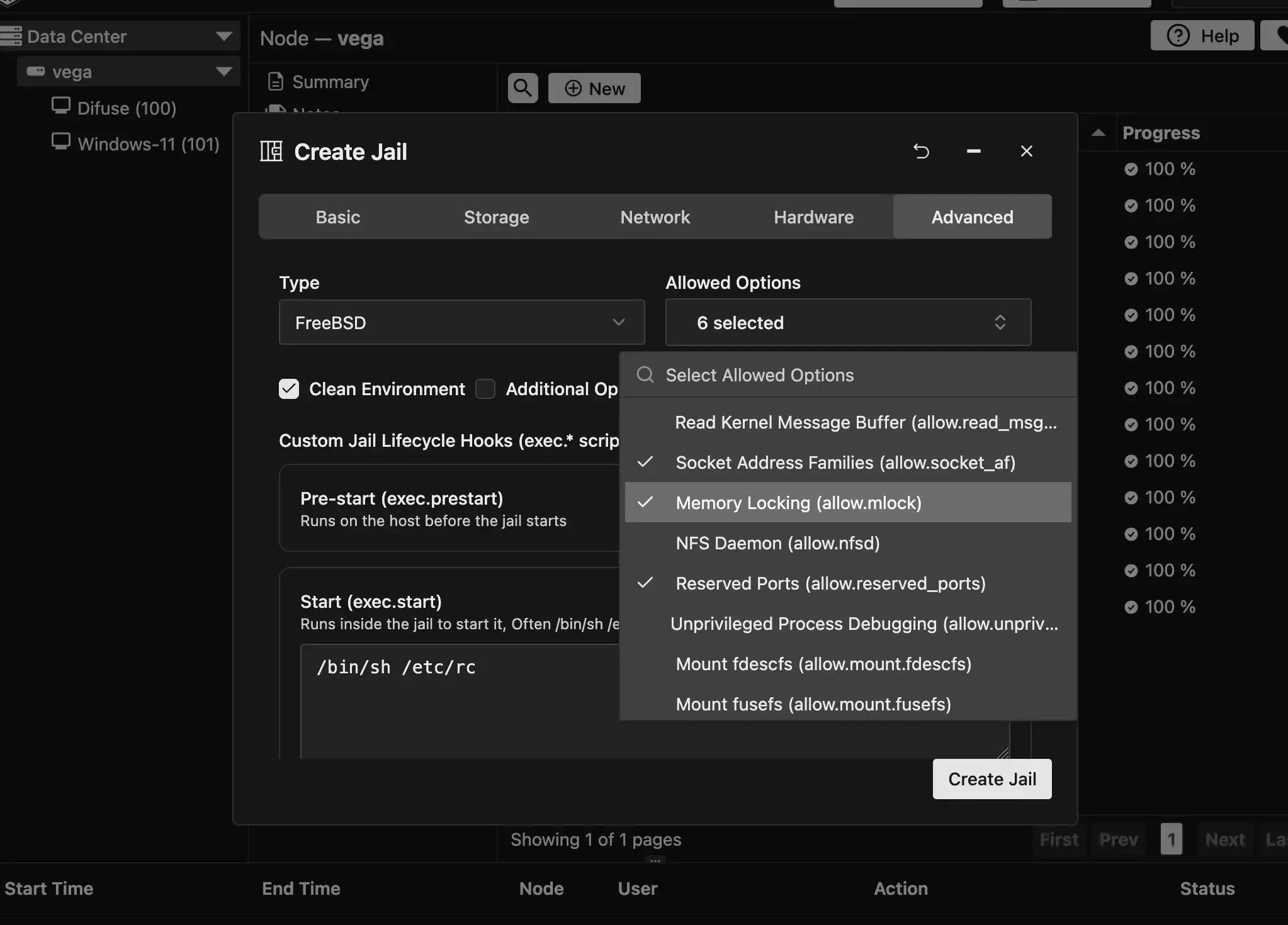This screenshot has height=925, width=1288.
Task: Click the reset arrow icon in dialog header
Action: click(x=921, y=152)
